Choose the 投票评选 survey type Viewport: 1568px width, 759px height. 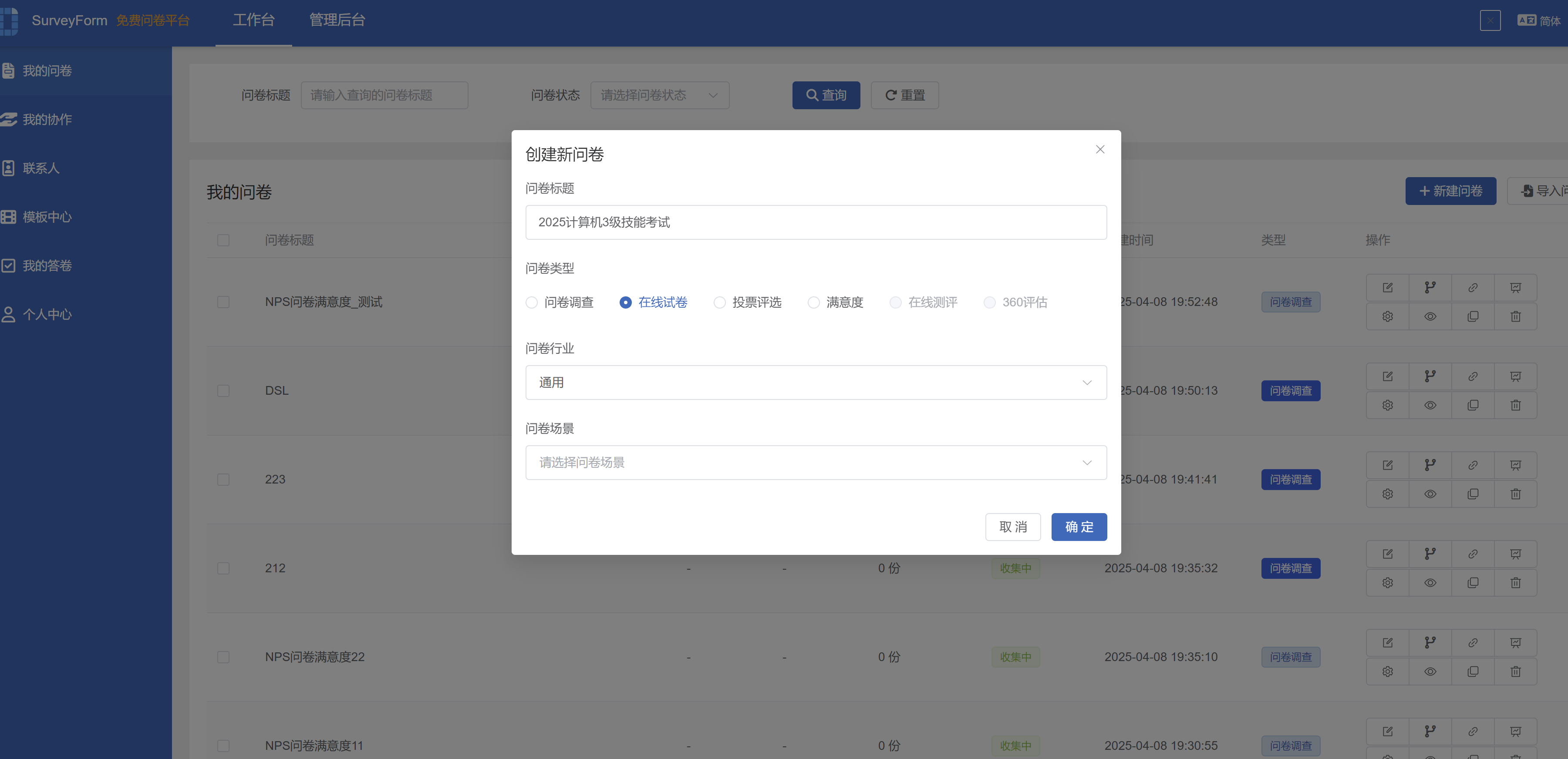pyautogui.click(x=748, y=302)
